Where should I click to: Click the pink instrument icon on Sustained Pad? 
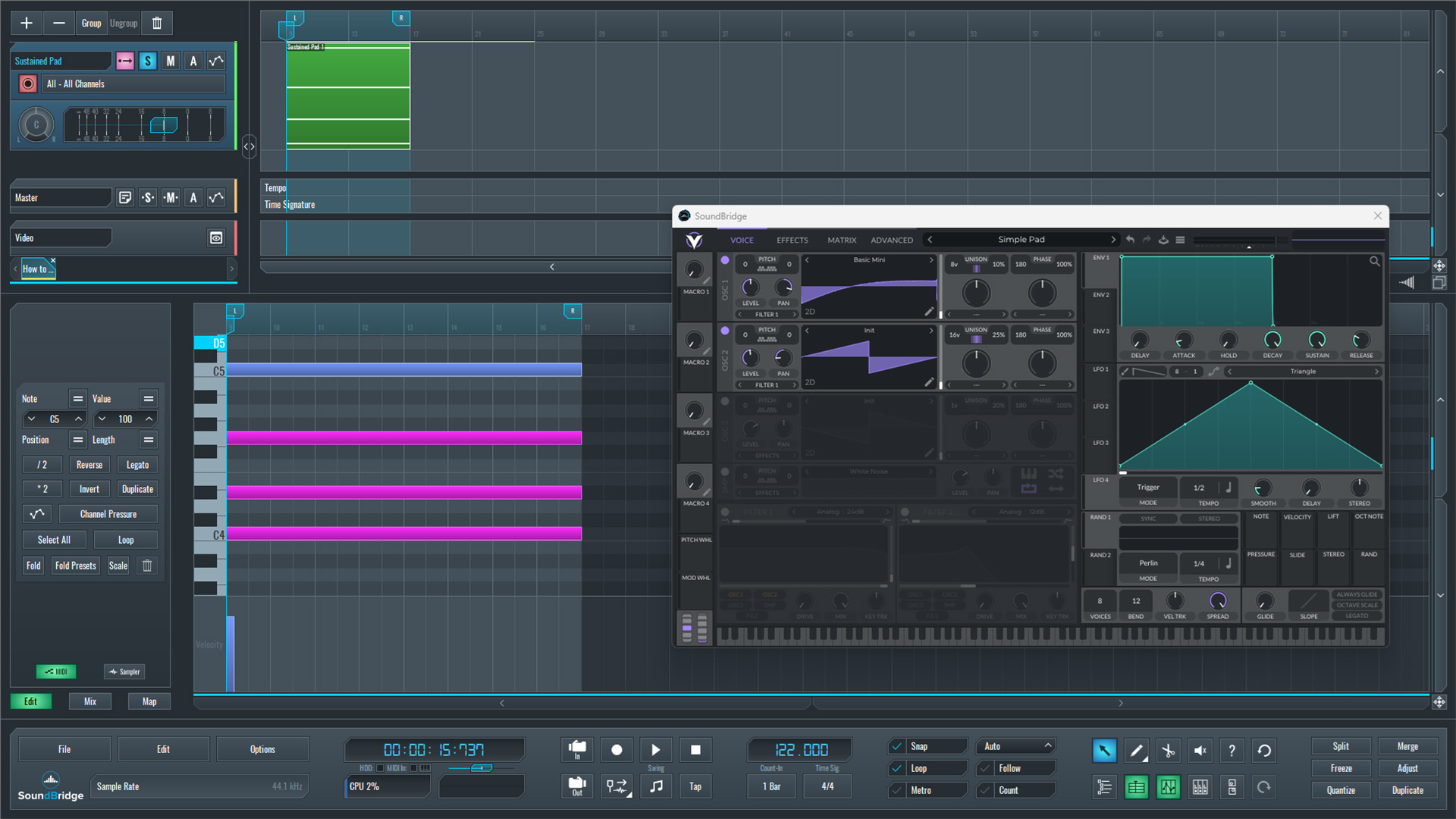(x=125, y=61)
